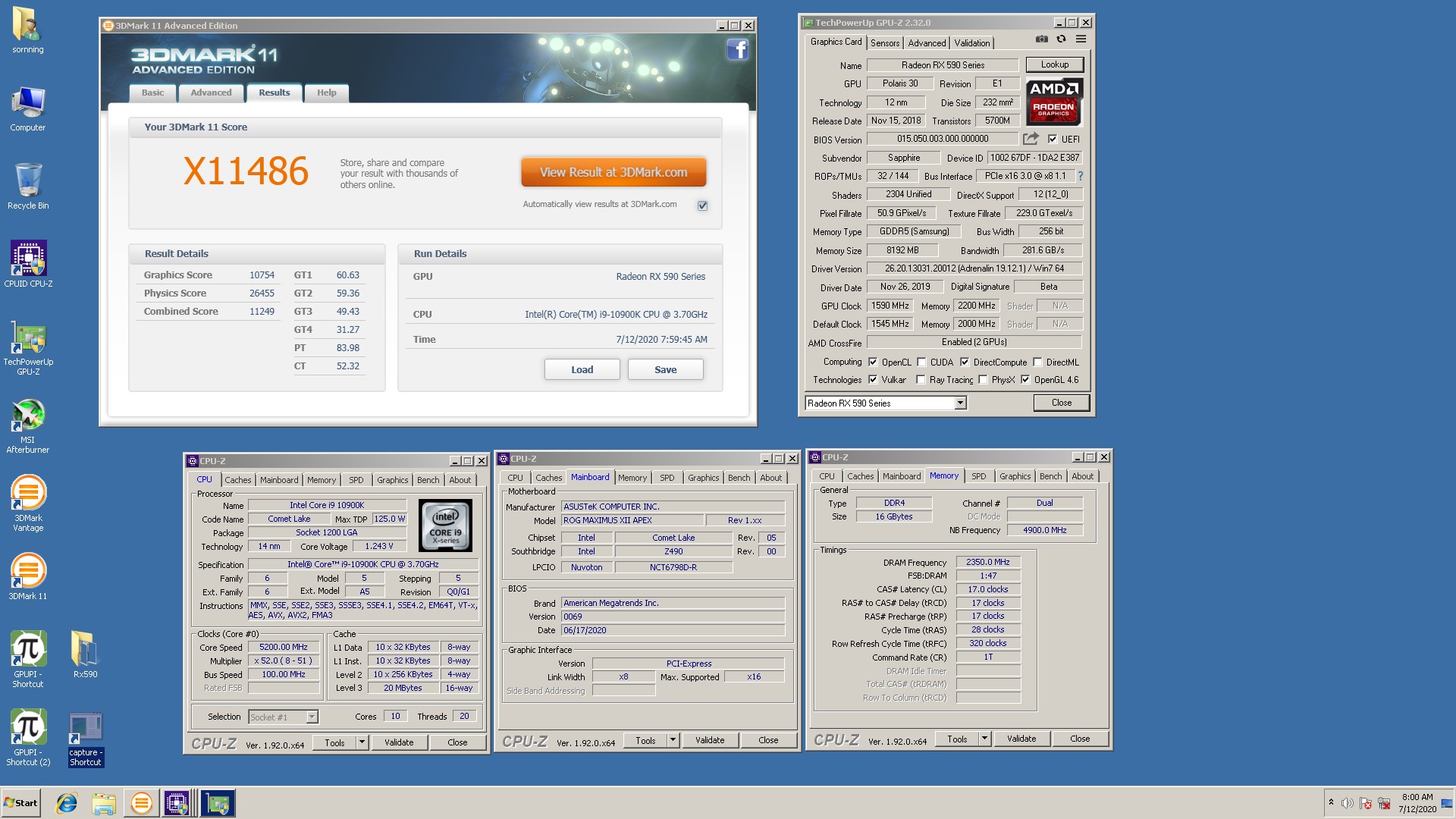1456x819 pixels.
Task: Open Caches tab in CPU-Z CPU window
Action: (237, 480)
